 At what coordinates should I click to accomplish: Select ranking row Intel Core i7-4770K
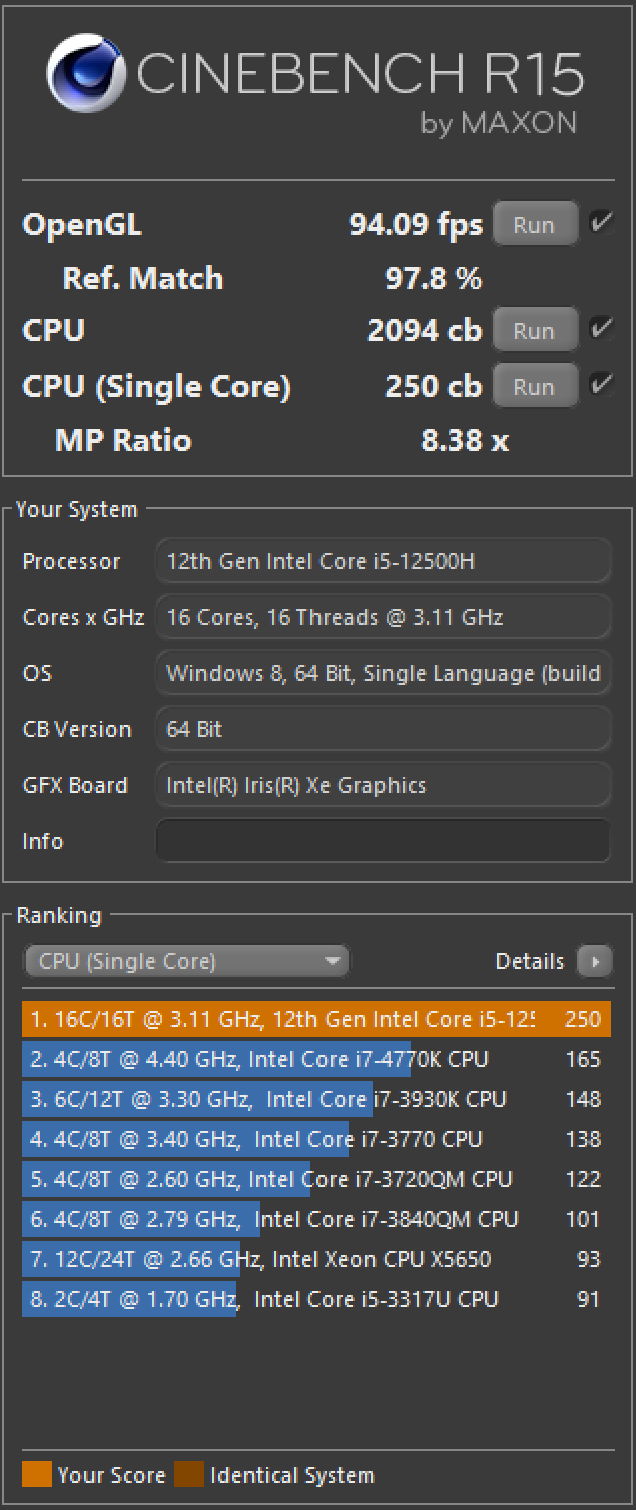(x=316, y=1060)
